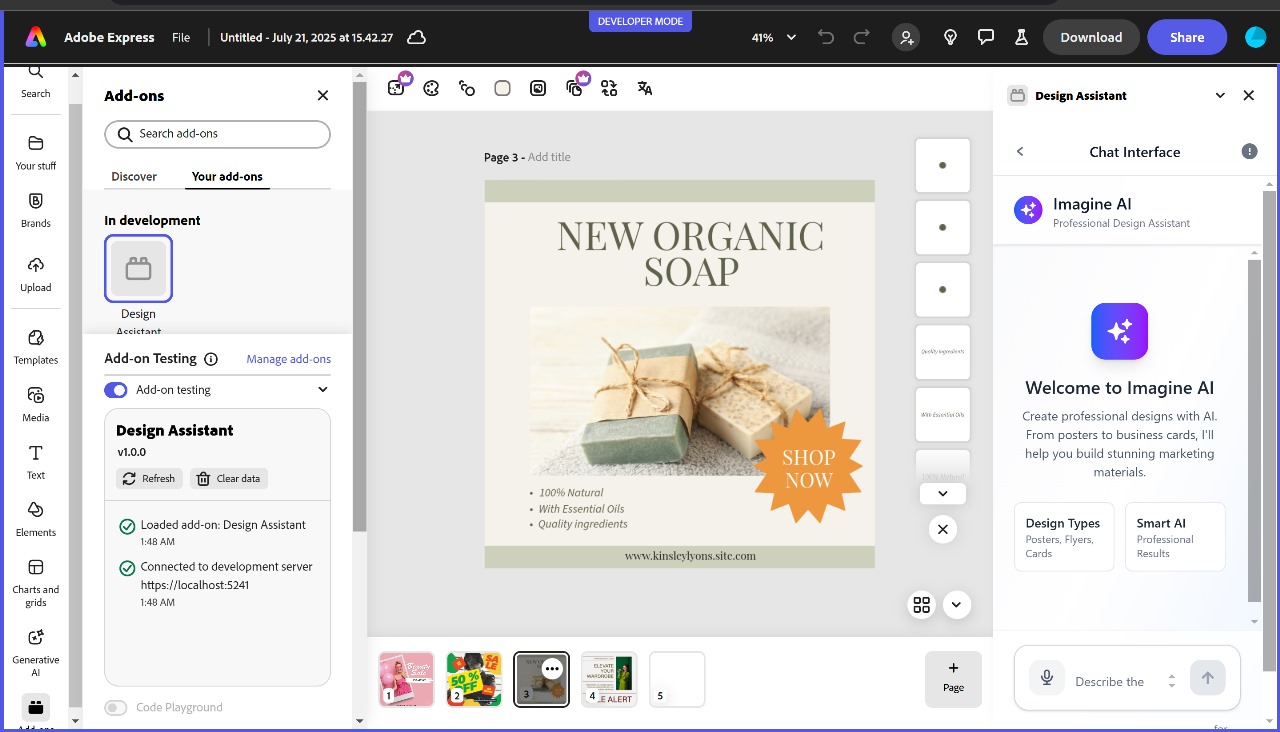Open the Templates panel
The image size is (1280, 732).
(36, 346)
